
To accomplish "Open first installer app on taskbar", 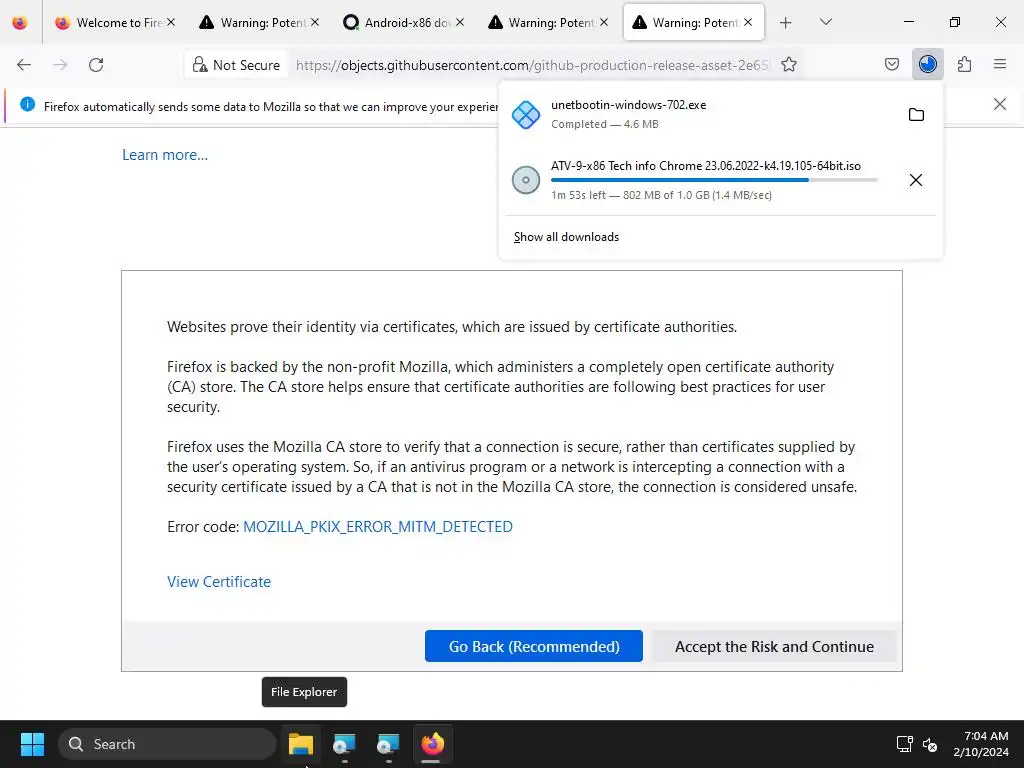I will pos(344,744).
